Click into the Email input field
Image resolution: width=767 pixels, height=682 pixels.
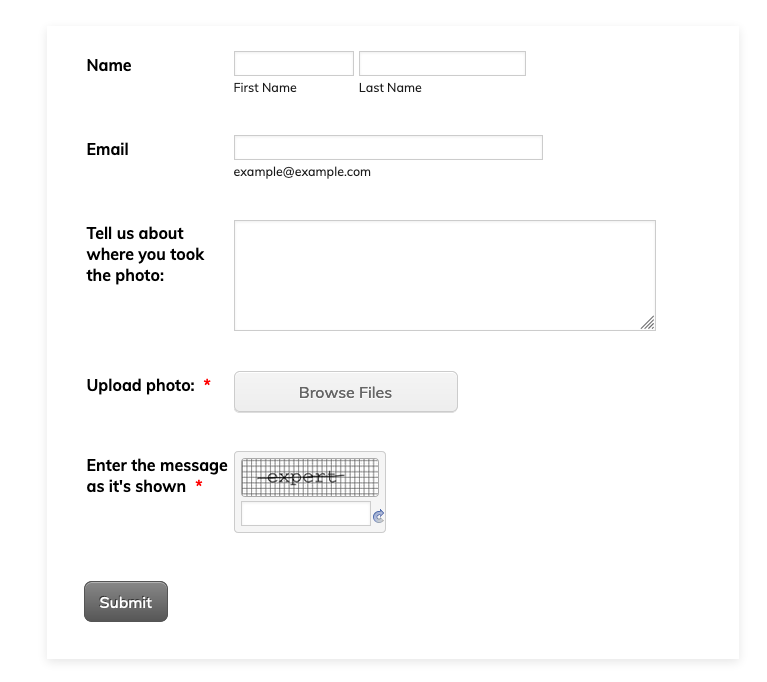point(388,148)
